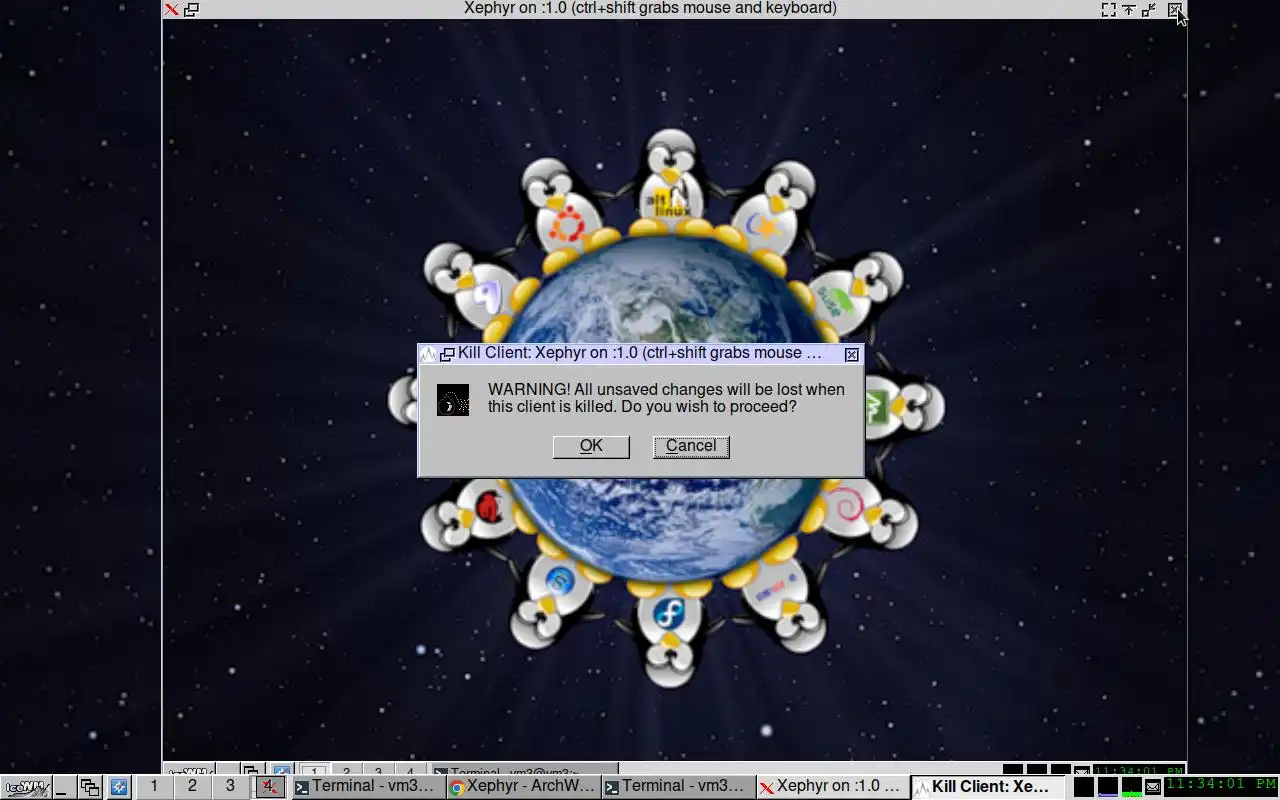The image size is (1280, 800).
Task: Open the Kill Client dialog's window menu icon
Action: coord(428,354)
